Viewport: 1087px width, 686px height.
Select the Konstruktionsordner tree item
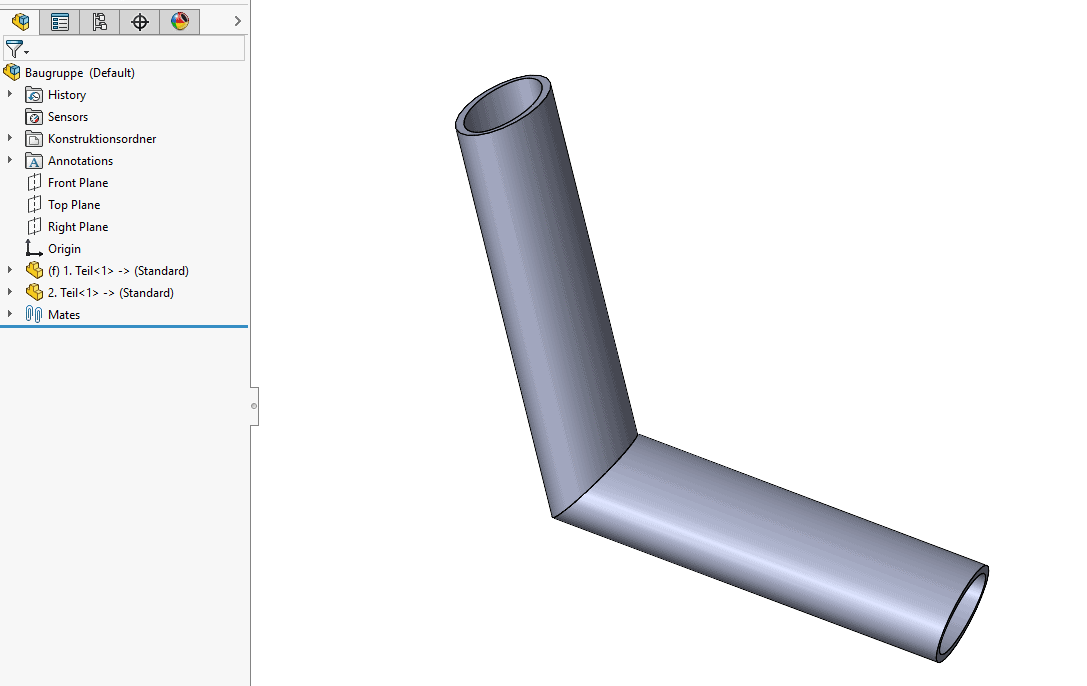(x=102, y=139)
